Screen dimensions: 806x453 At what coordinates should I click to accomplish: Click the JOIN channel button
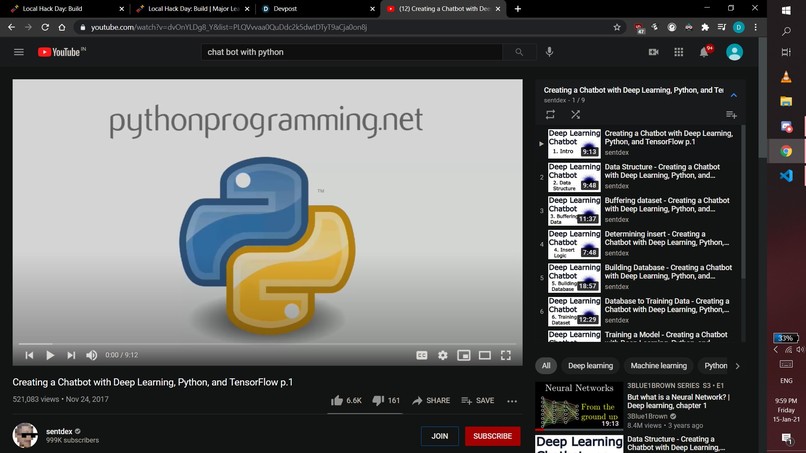(x=439, y=436)
